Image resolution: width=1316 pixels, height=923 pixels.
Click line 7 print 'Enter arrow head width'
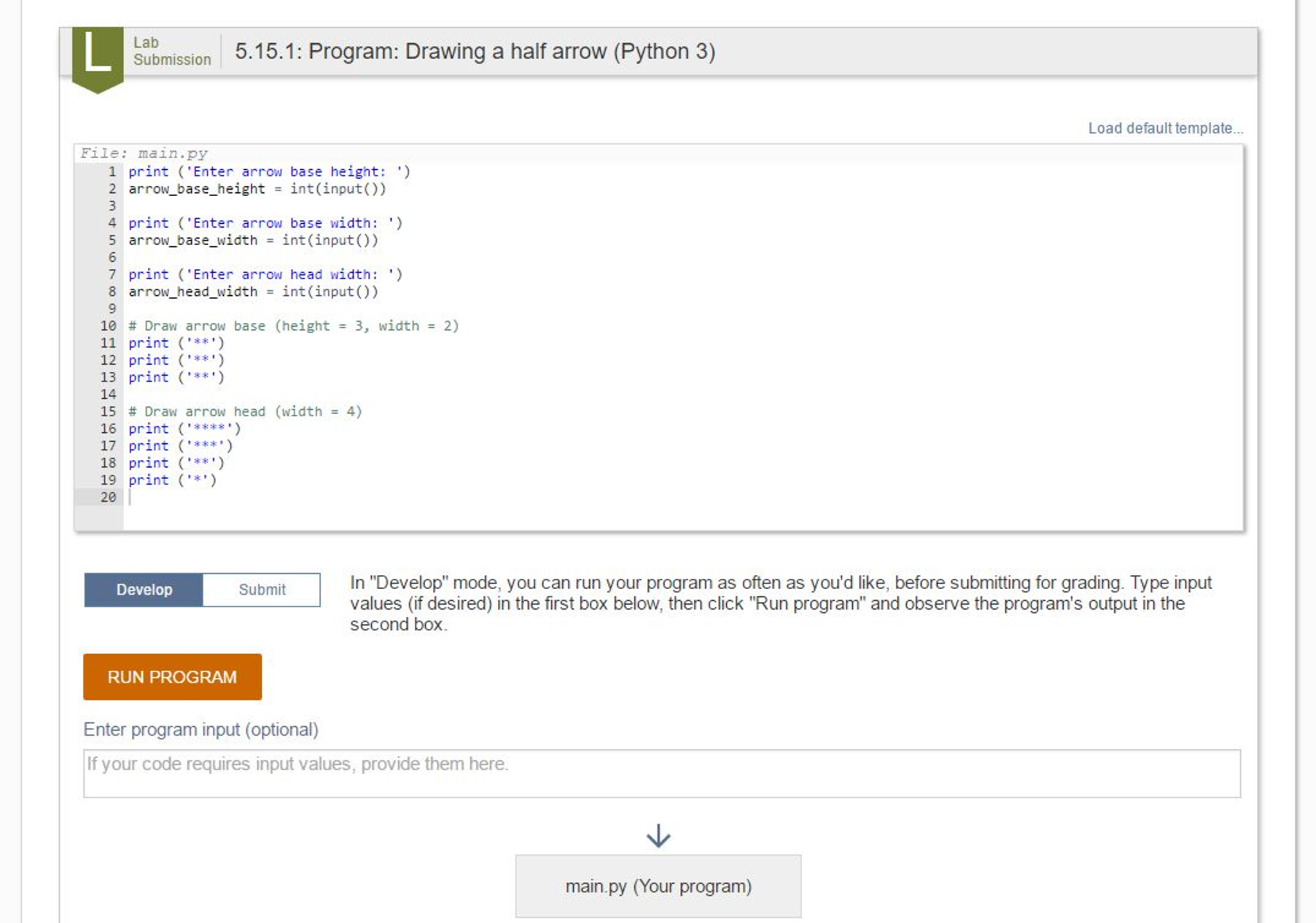point(265,275)
